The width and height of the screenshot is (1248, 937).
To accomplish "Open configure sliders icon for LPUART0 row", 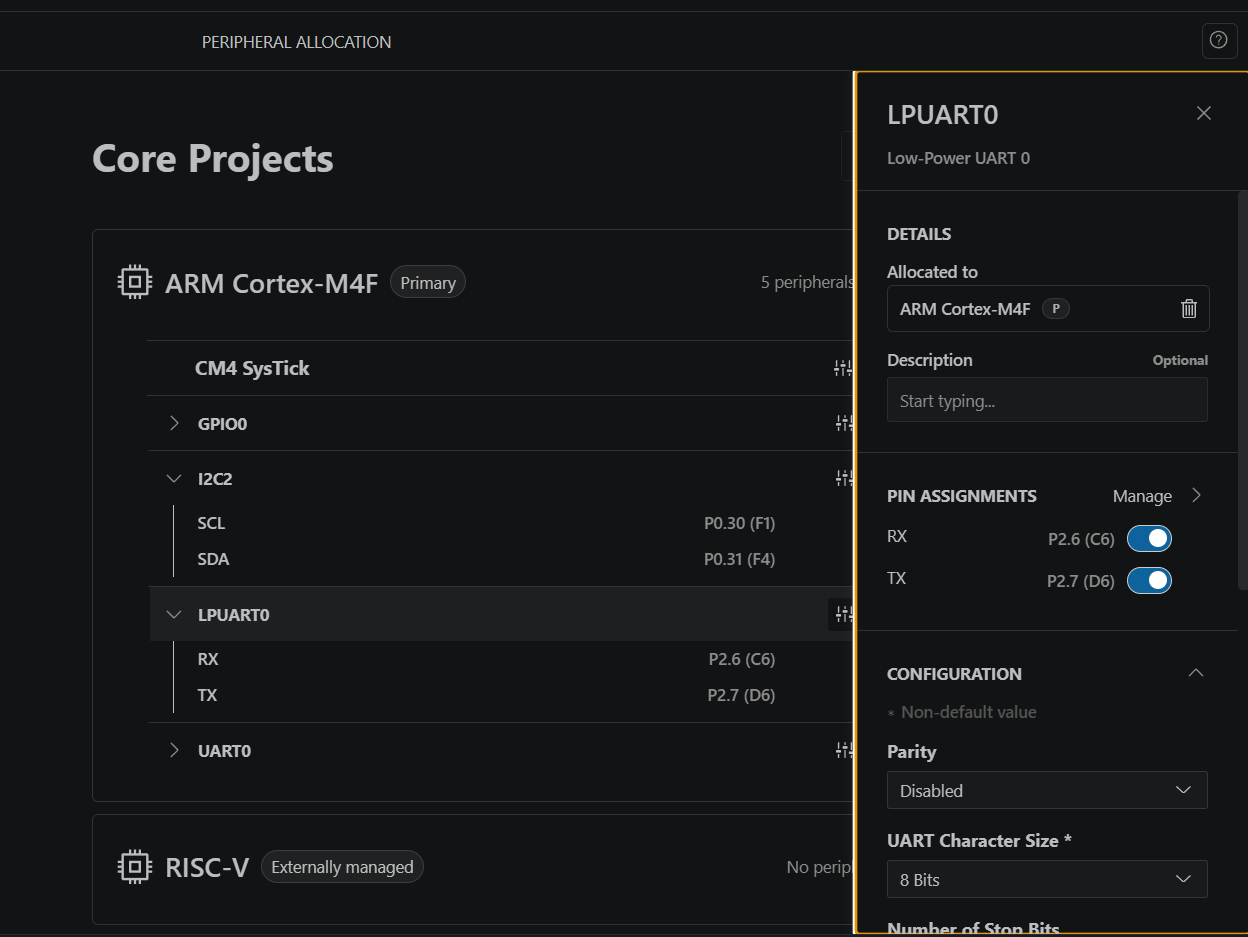I will [843, 614].
